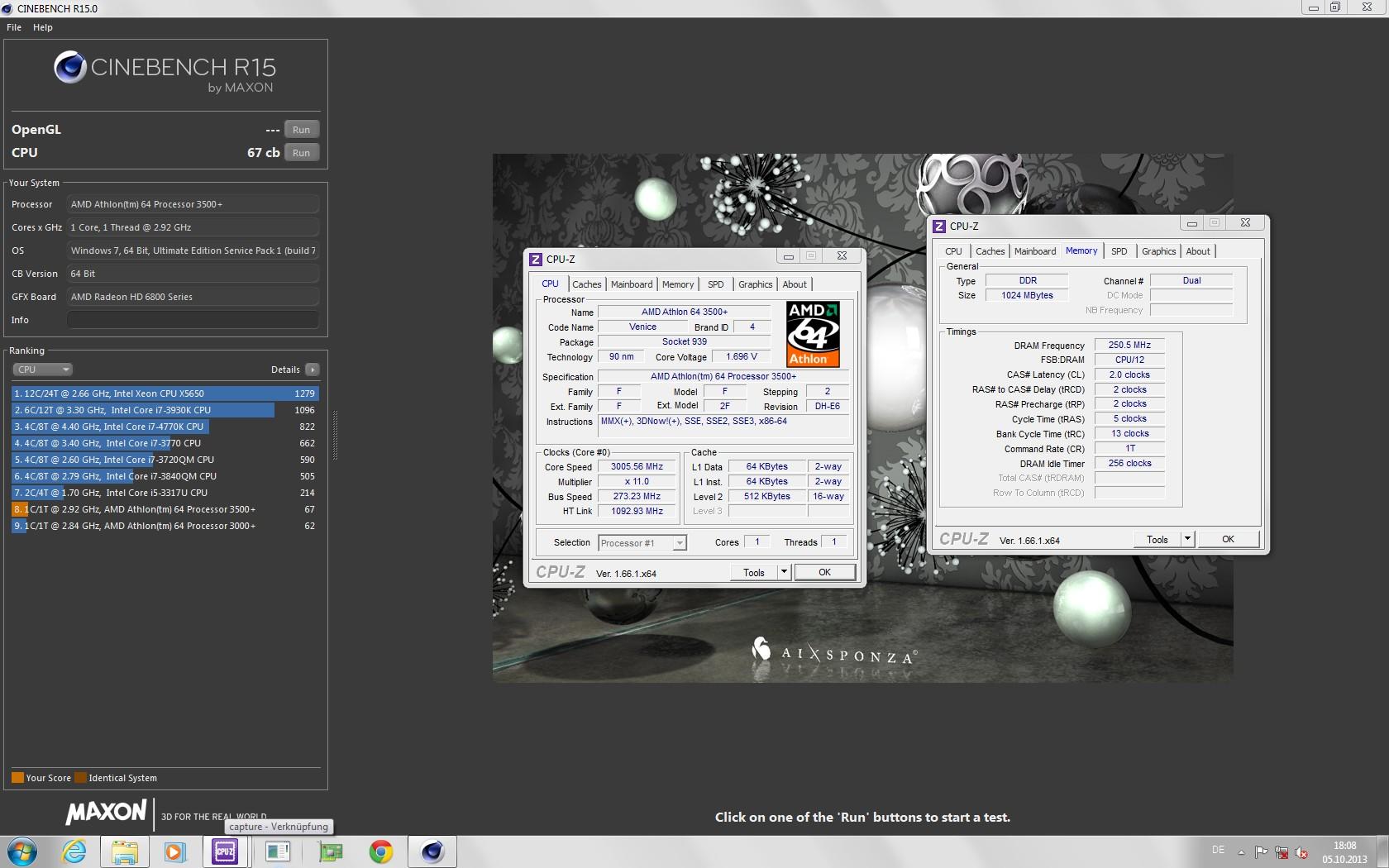Click the DRAM Frequency value 250.5 MHz
Image resolution: width=1389 pixels, height=868 pixels.
tap(1129, 346)
